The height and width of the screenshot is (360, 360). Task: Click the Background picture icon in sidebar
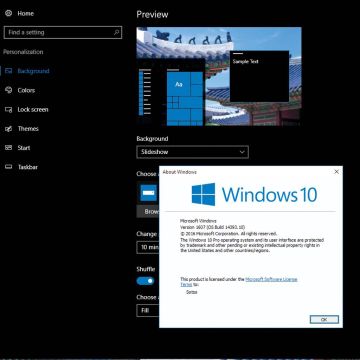coord(9,71)
